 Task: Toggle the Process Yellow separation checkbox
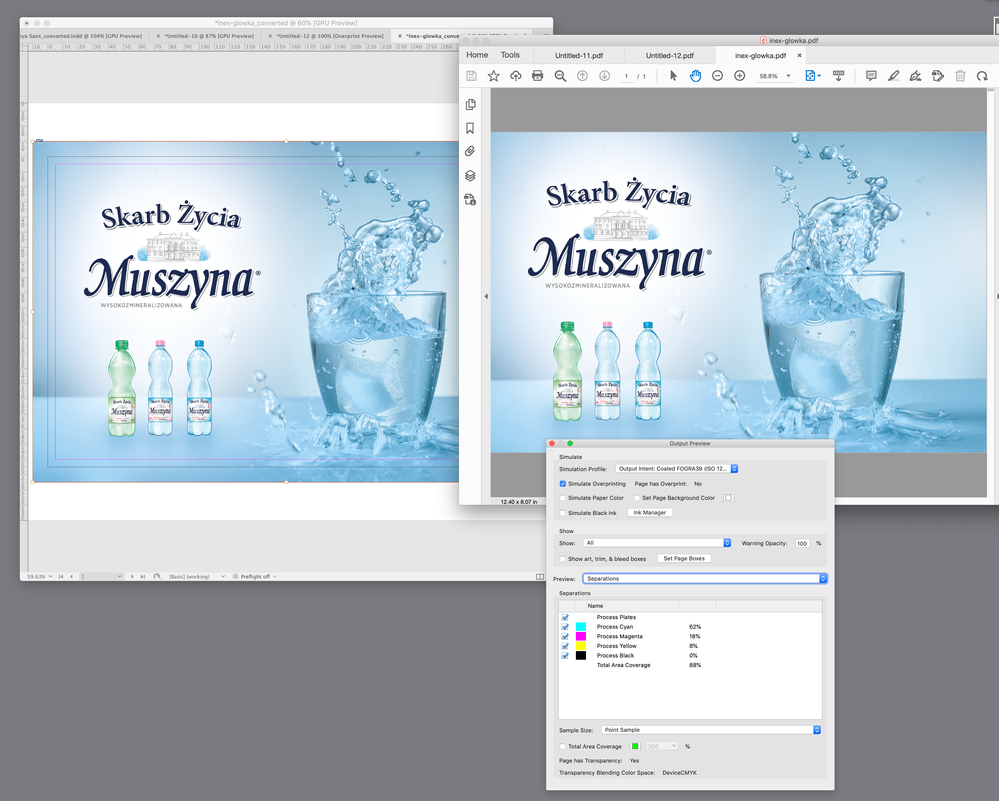click(x=564, y=646)
